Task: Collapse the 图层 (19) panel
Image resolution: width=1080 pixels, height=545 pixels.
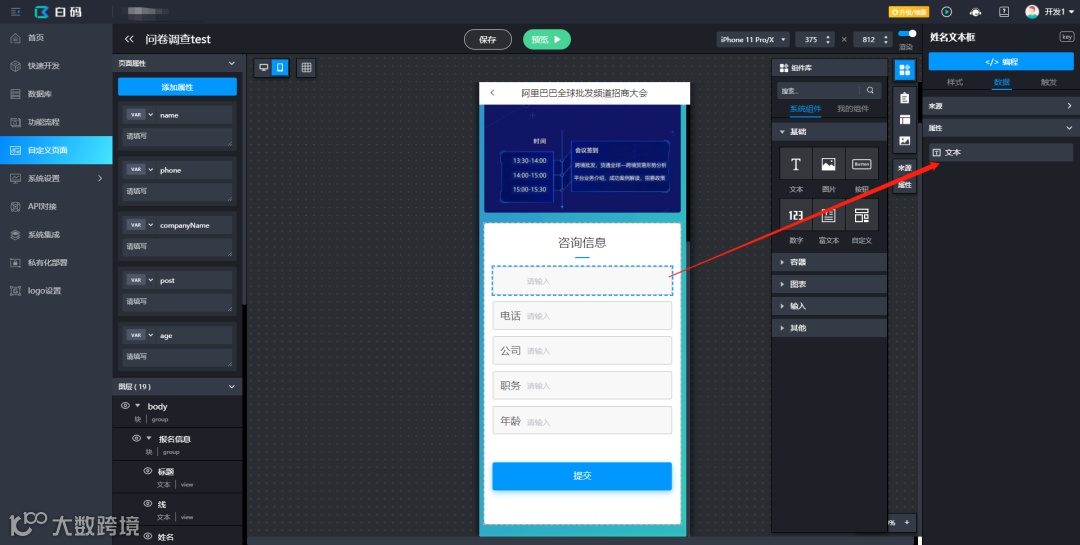Action: pyautogui.click(x=231, y=387)
